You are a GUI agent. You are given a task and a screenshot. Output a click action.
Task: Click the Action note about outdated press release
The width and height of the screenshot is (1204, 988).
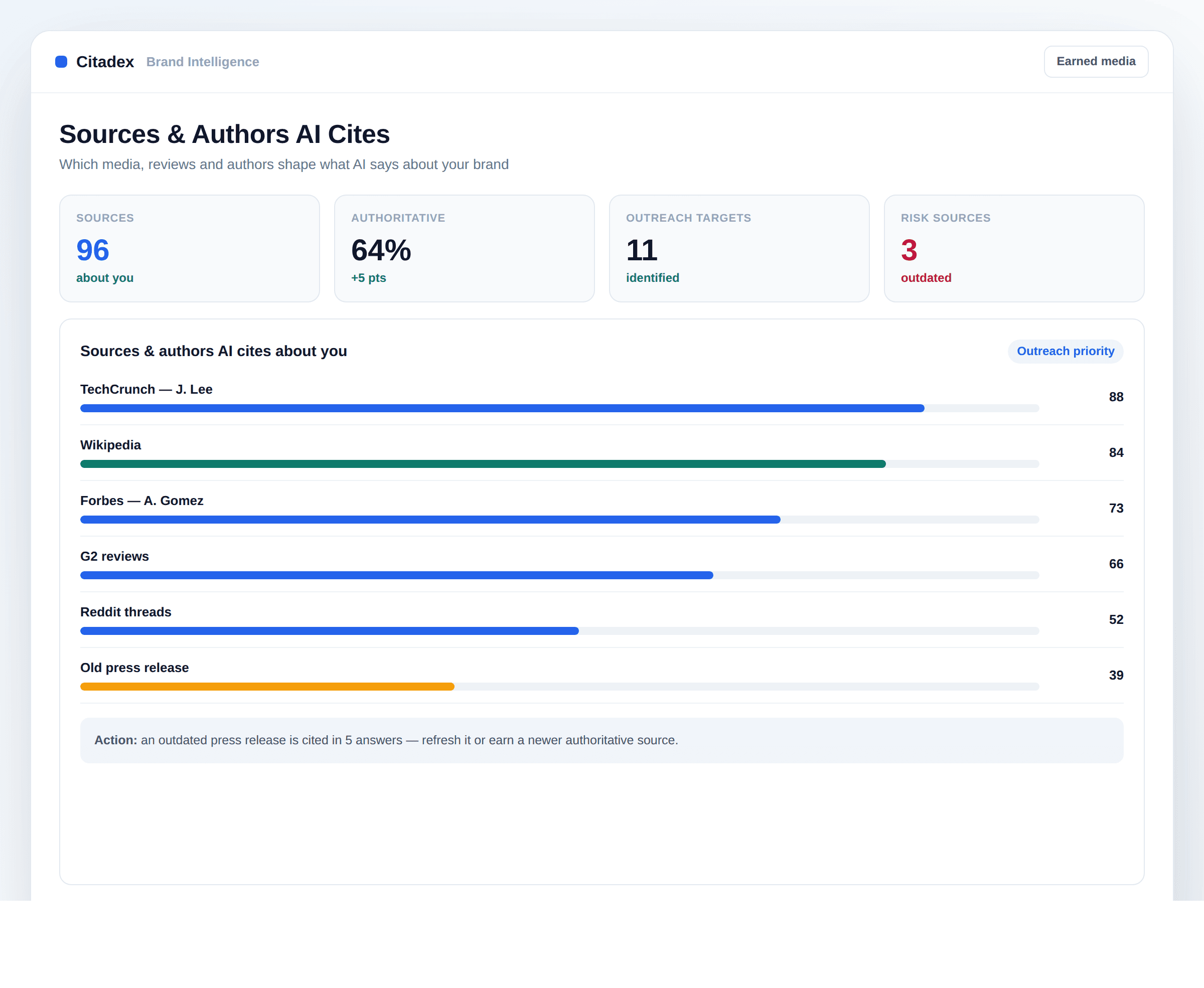601,740
